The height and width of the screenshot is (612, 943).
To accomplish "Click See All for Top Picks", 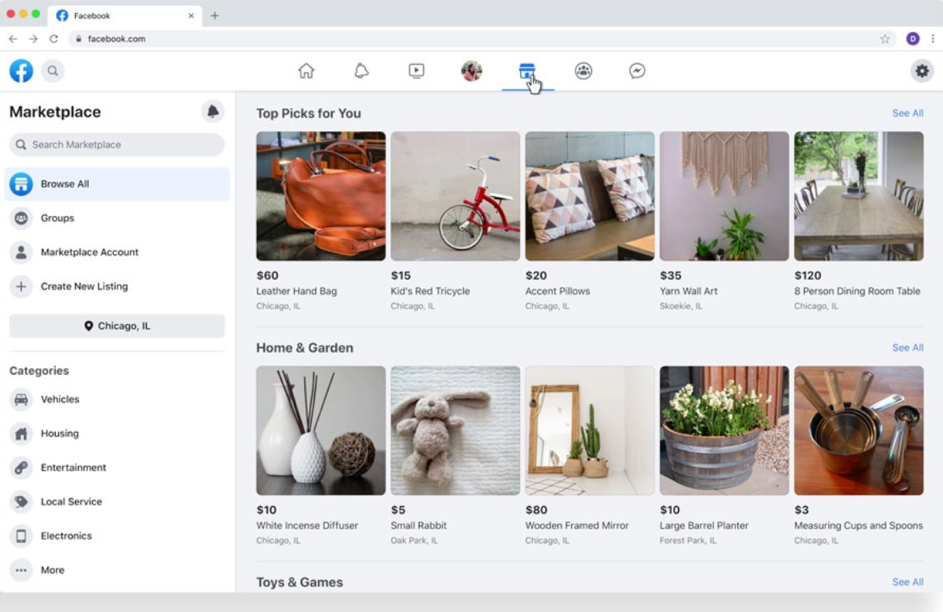I will coord(908,113).
